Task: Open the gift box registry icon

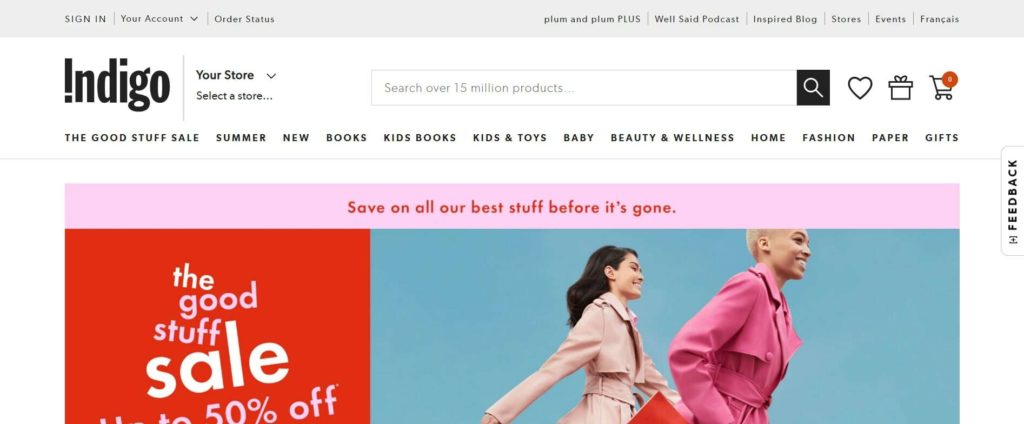Action: (901, 88)
